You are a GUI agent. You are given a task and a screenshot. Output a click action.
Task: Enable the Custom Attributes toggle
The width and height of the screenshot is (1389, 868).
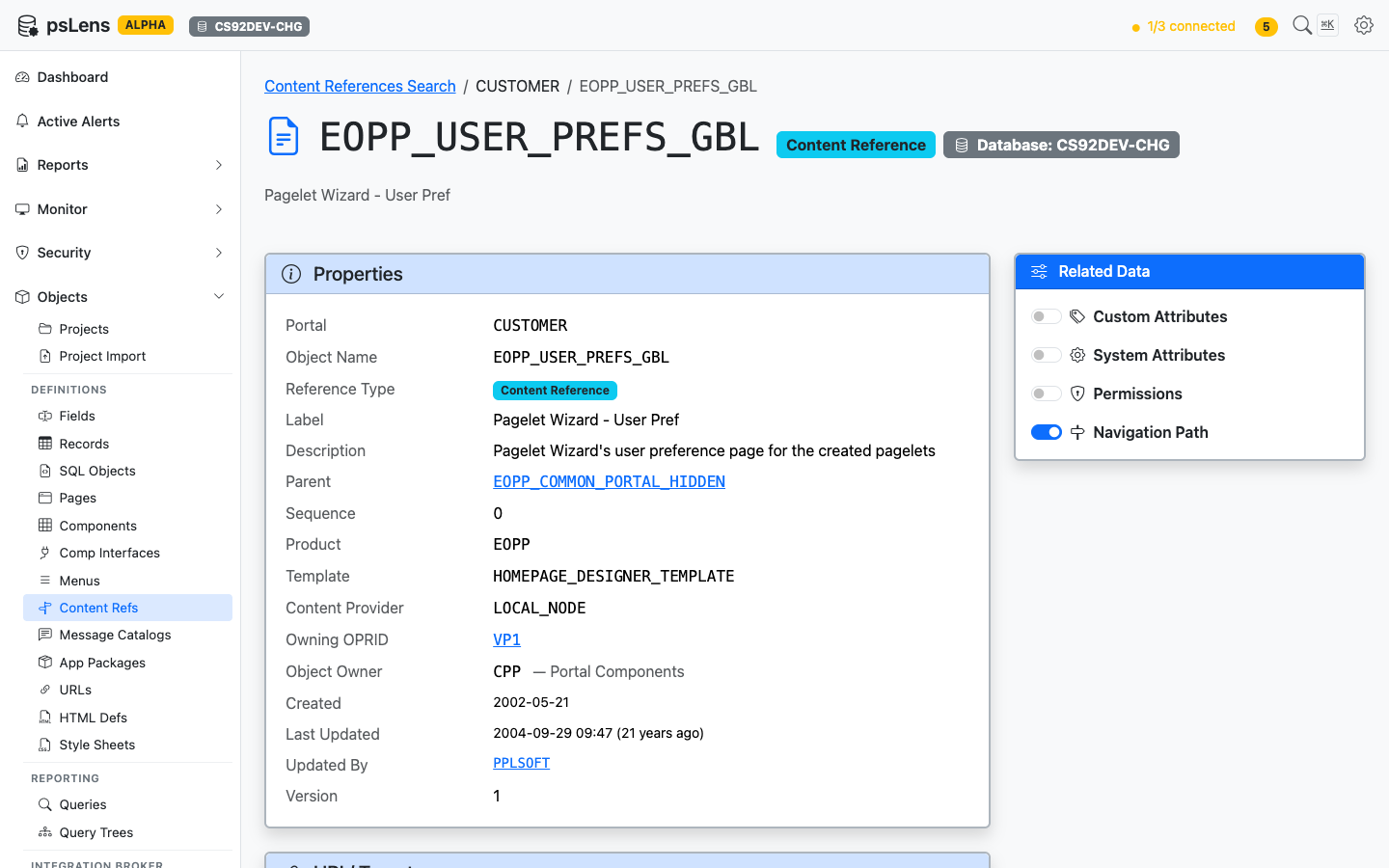1047,316
